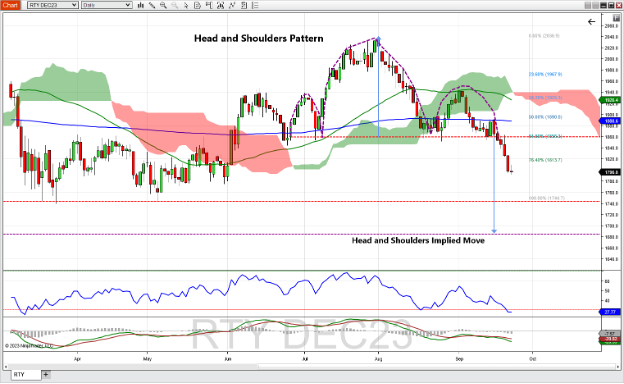Open the indicators icon in the toolbar
The width and height of the screenshot is (624, 384).
click(220, 5)
